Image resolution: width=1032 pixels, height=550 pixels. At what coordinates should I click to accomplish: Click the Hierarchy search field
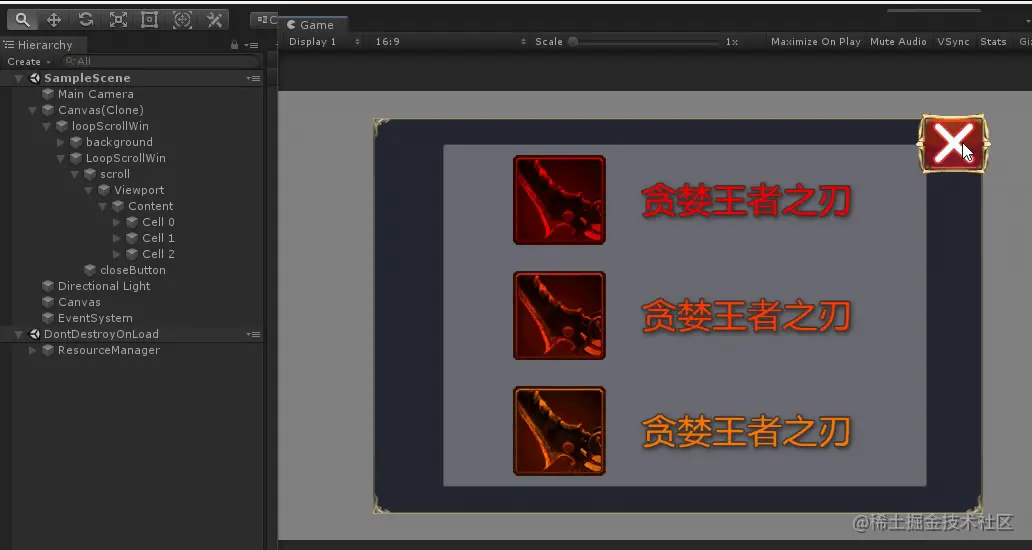pyautogui.click(x=161, y=61)
